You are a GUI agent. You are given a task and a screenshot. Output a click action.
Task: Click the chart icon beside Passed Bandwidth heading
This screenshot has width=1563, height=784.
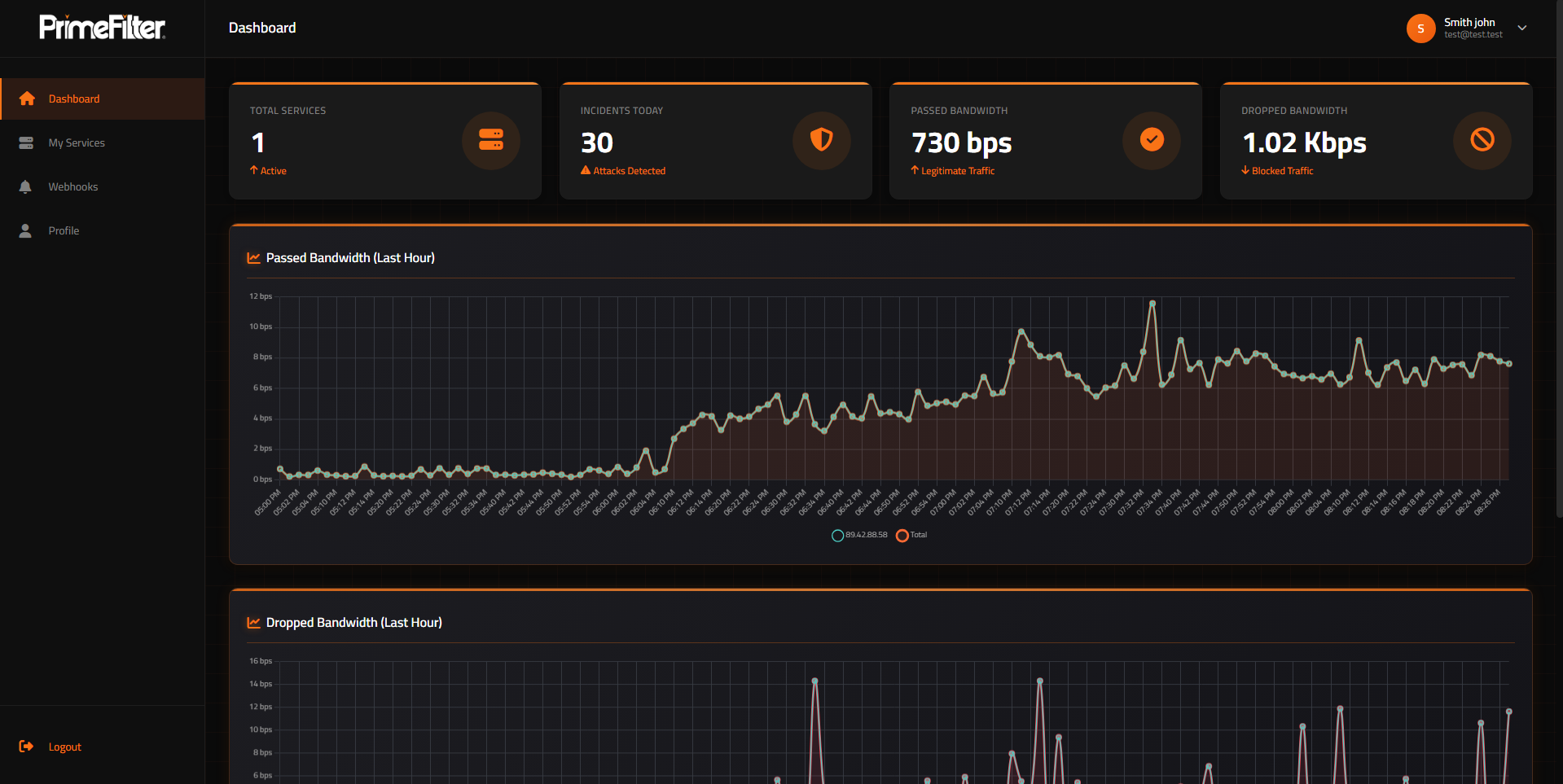coord(252,257)
